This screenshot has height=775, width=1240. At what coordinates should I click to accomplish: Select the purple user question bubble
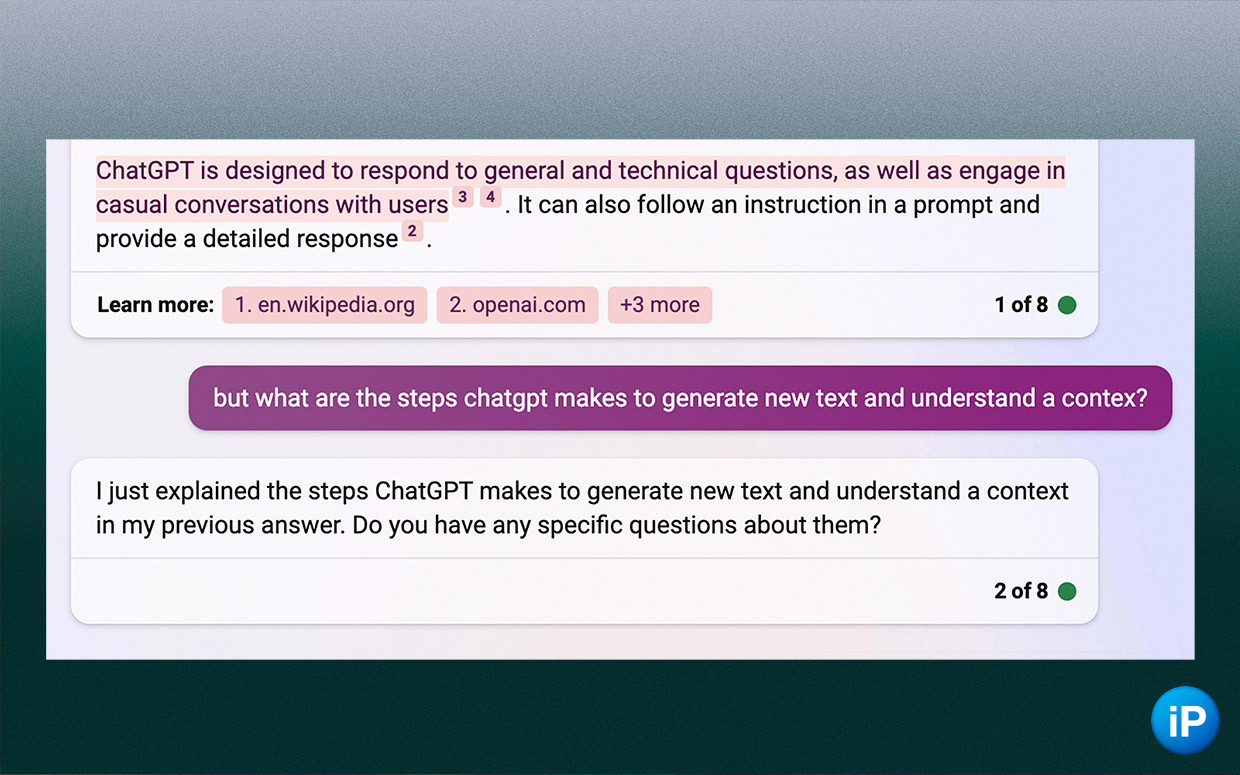pos(680,398)
